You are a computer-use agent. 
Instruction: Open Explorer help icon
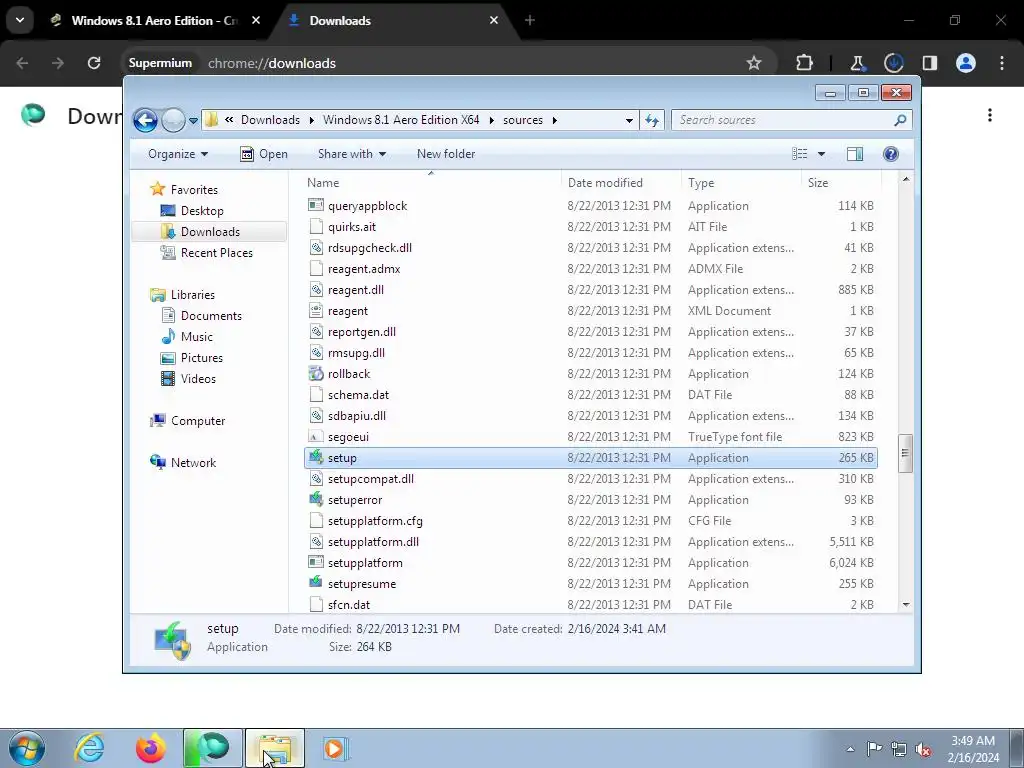[891, 154]
